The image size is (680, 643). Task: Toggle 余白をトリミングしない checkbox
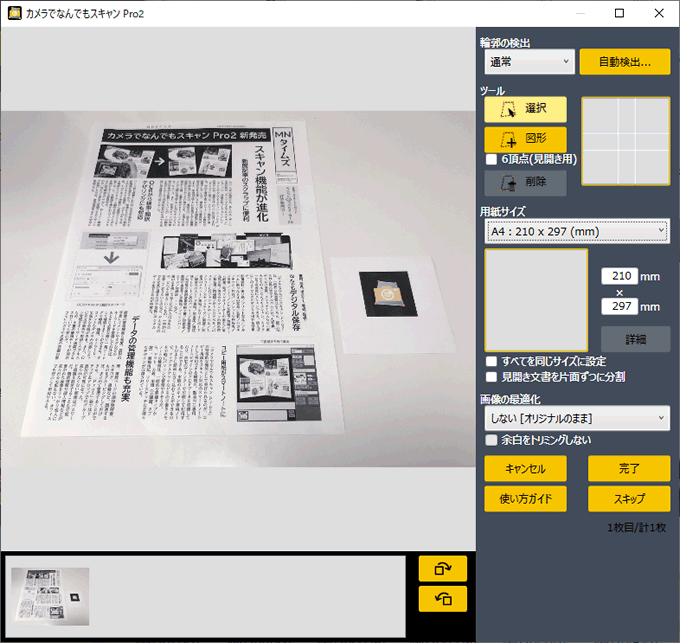(491, 441)
